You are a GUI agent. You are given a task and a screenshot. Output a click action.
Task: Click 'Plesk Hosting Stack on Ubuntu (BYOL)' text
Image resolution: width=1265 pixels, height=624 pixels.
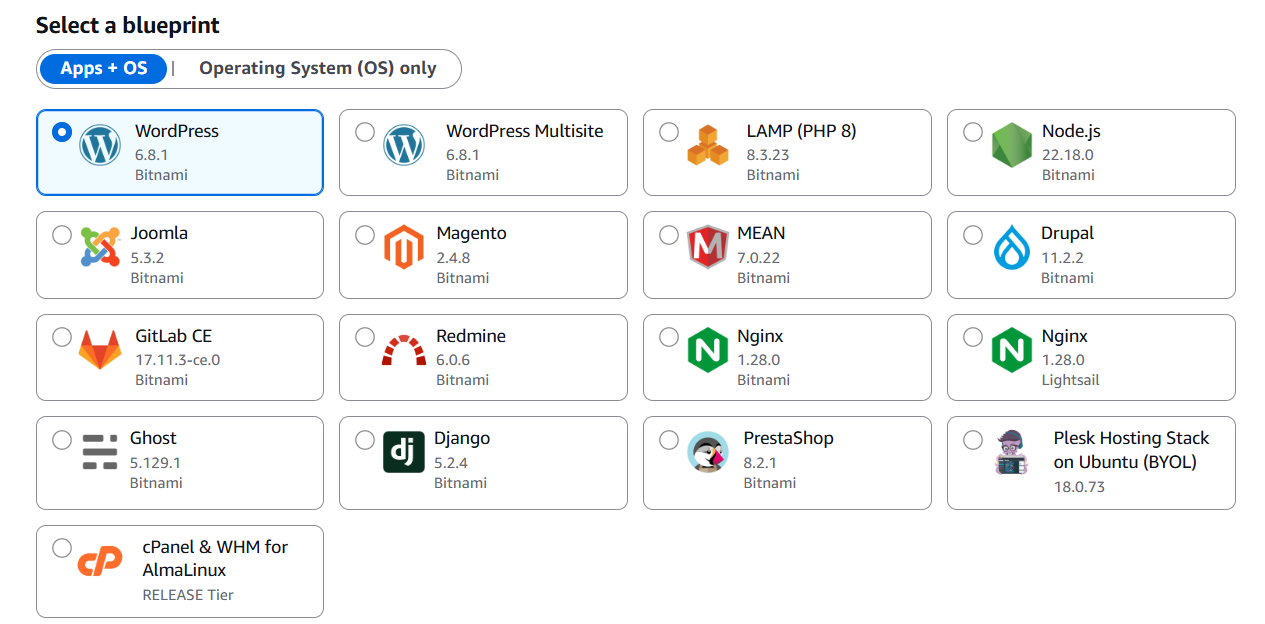pyautogui.click(x=1131, y=450)
